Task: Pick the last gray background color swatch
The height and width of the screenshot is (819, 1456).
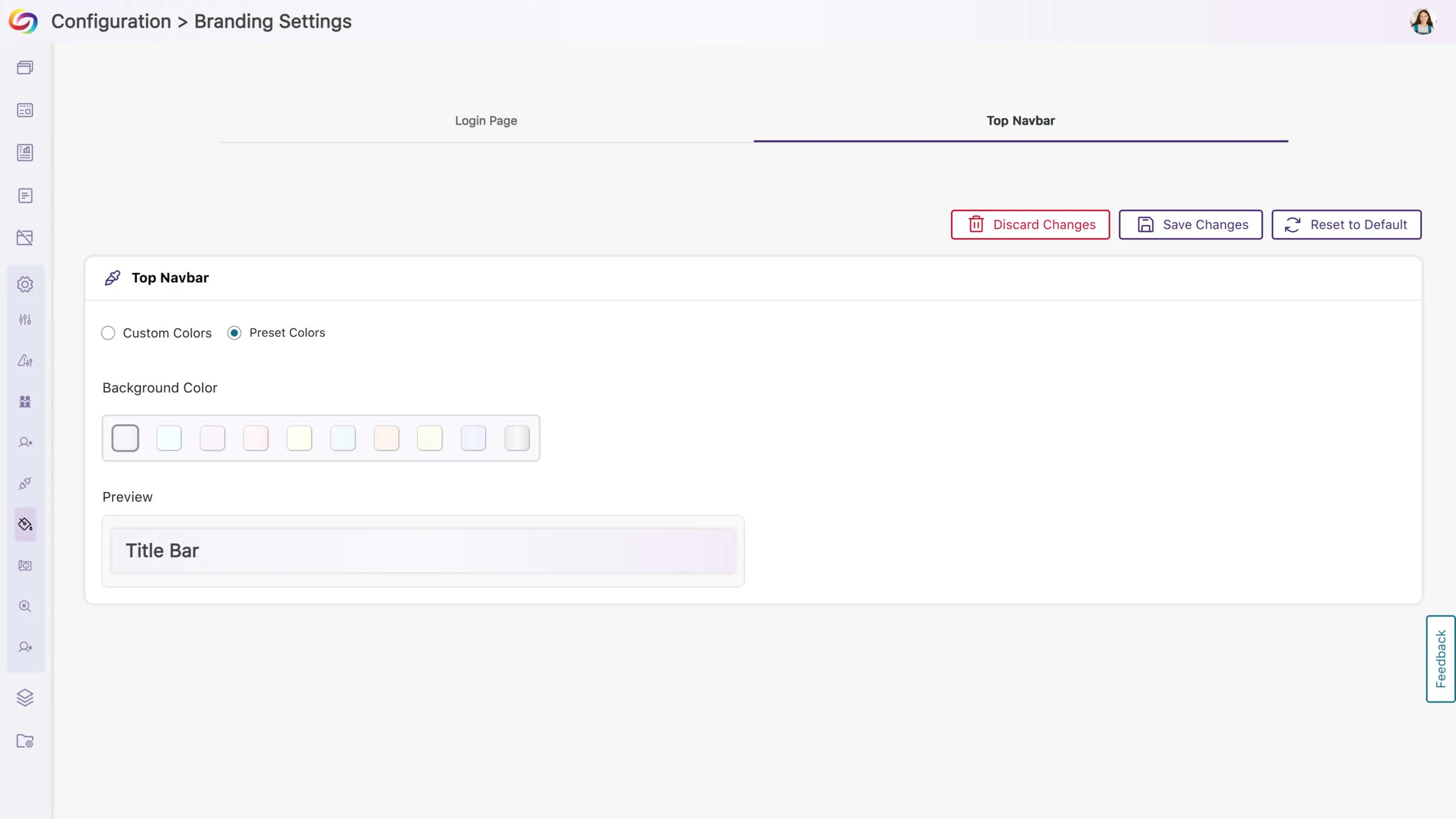Action: (516, 438)
